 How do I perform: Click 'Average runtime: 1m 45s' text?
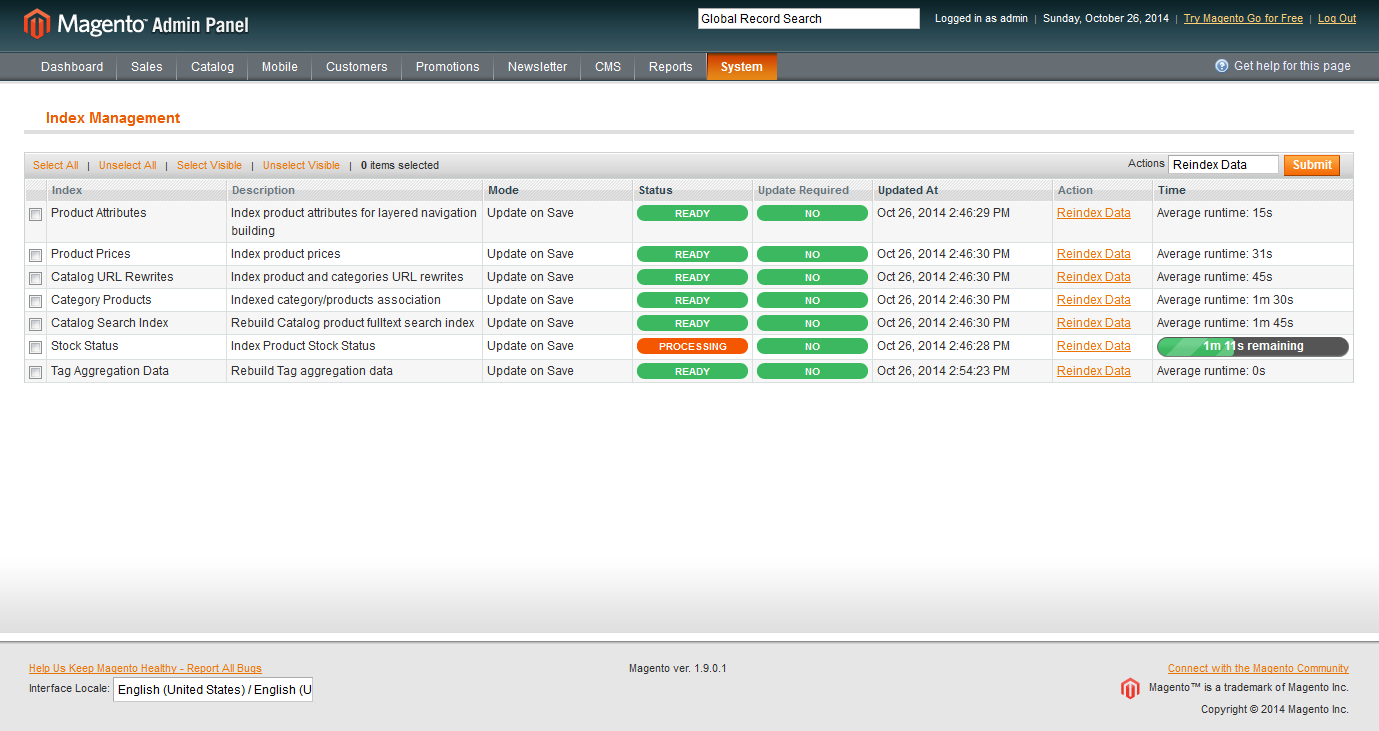tap(1225, 323)
